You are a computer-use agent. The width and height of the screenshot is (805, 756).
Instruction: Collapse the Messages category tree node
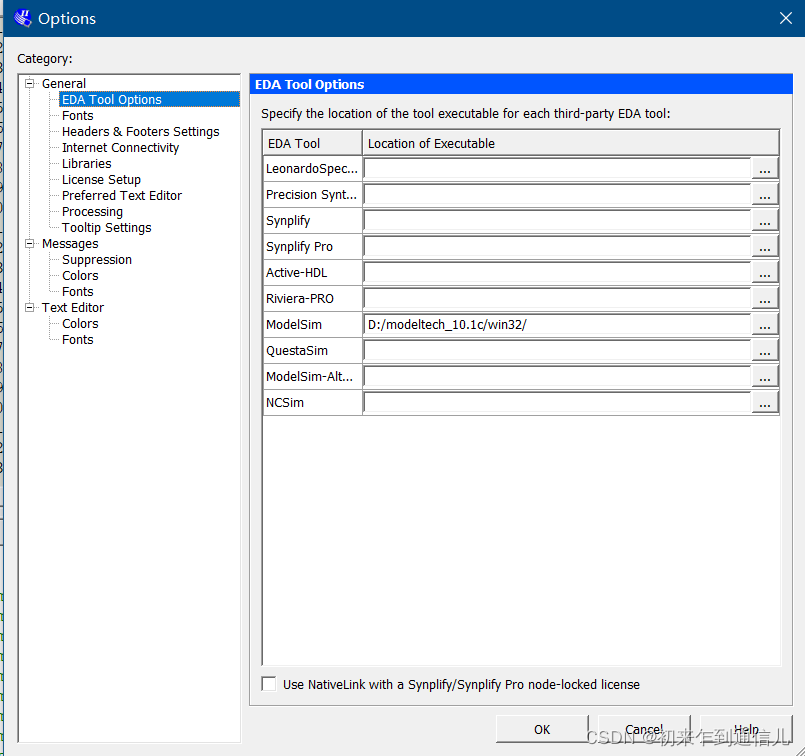pyautogui.click(x=30, y=243)
